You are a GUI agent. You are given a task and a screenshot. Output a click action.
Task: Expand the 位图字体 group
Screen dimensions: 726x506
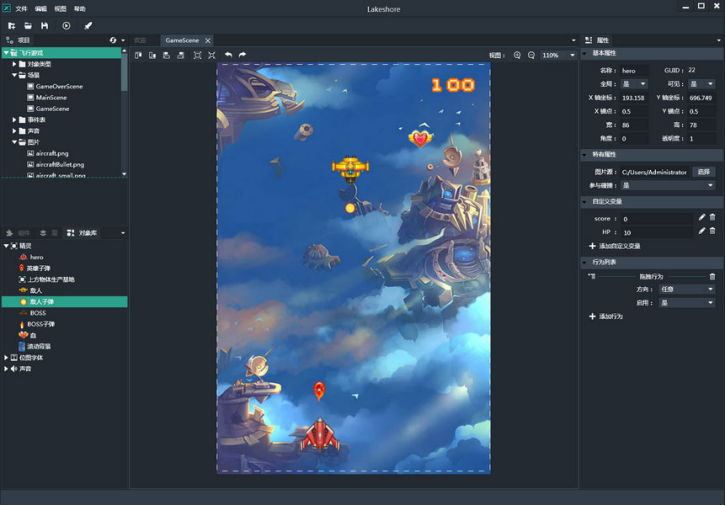point(6,357)
